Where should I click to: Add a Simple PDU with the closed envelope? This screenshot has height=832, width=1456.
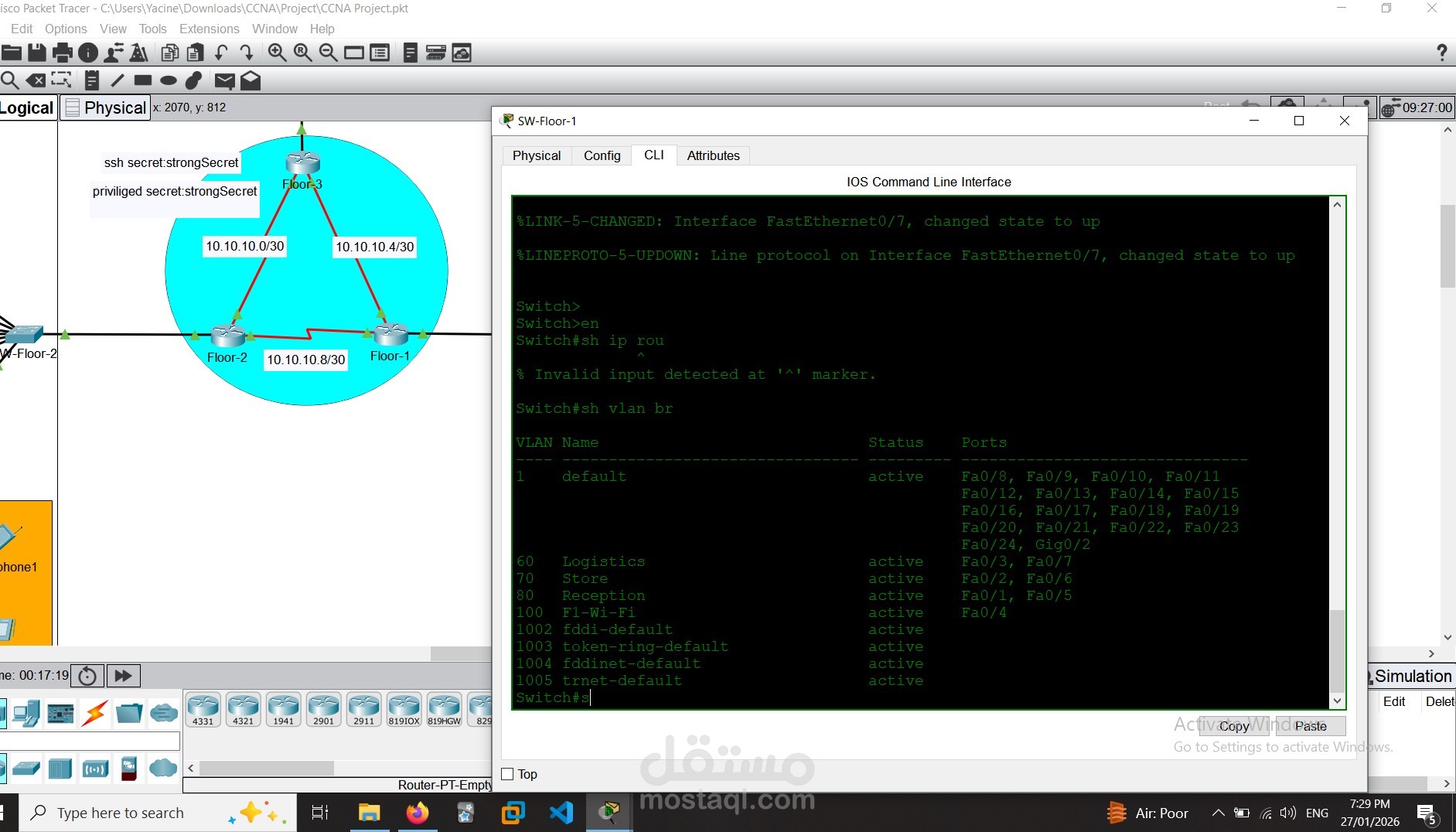click(224, 80)
